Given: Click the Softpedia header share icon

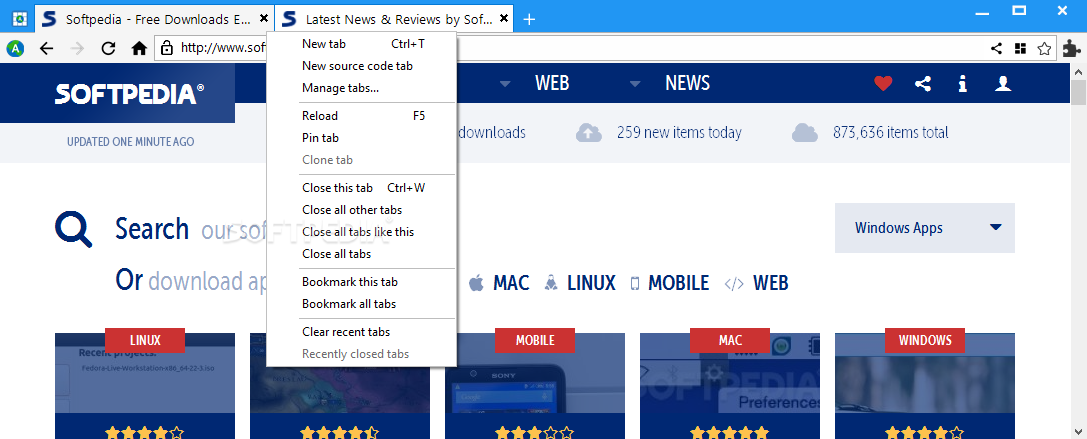Looking at the screenshot, I should [922, 84].
